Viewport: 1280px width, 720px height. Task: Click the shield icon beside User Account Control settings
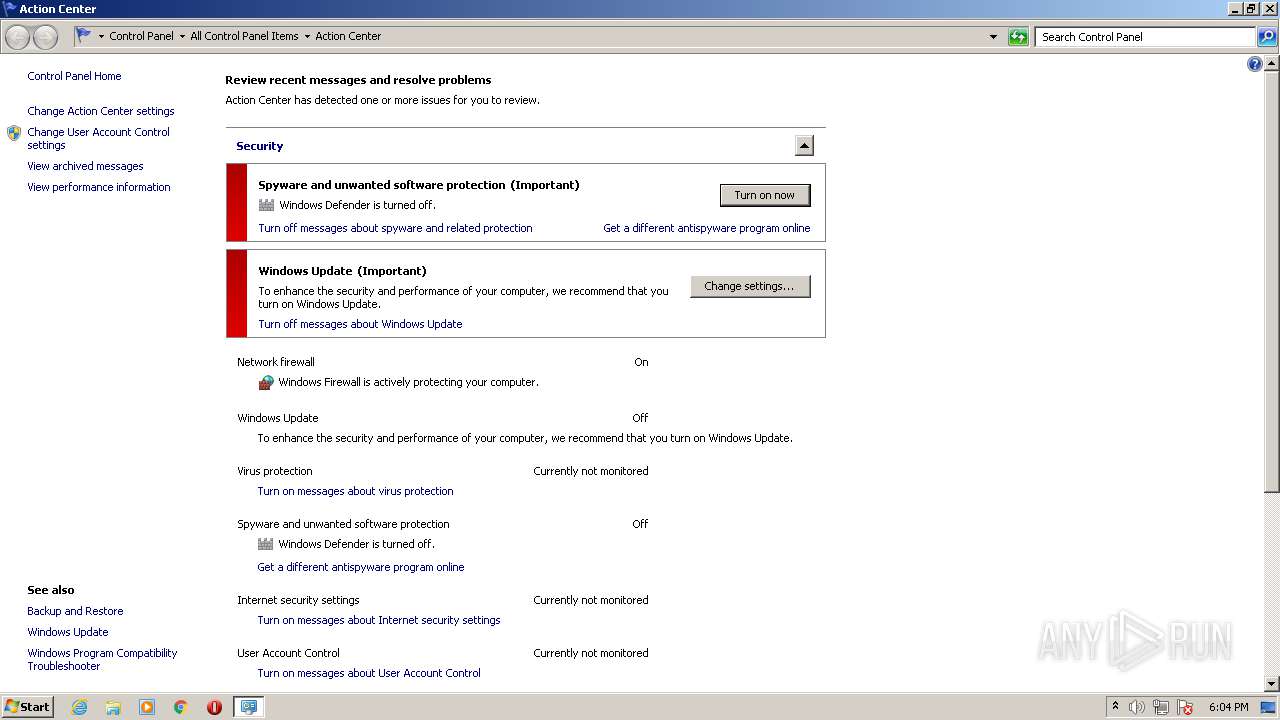tap(14, 133)
